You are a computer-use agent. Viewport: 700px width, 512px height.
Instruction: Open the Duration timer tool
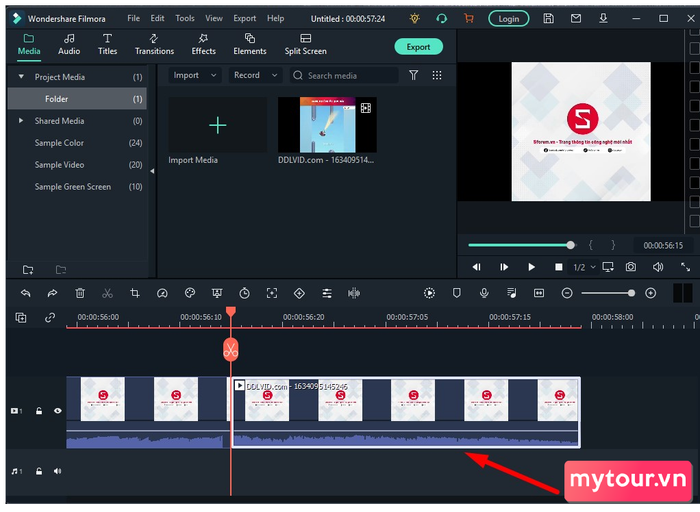244,293
